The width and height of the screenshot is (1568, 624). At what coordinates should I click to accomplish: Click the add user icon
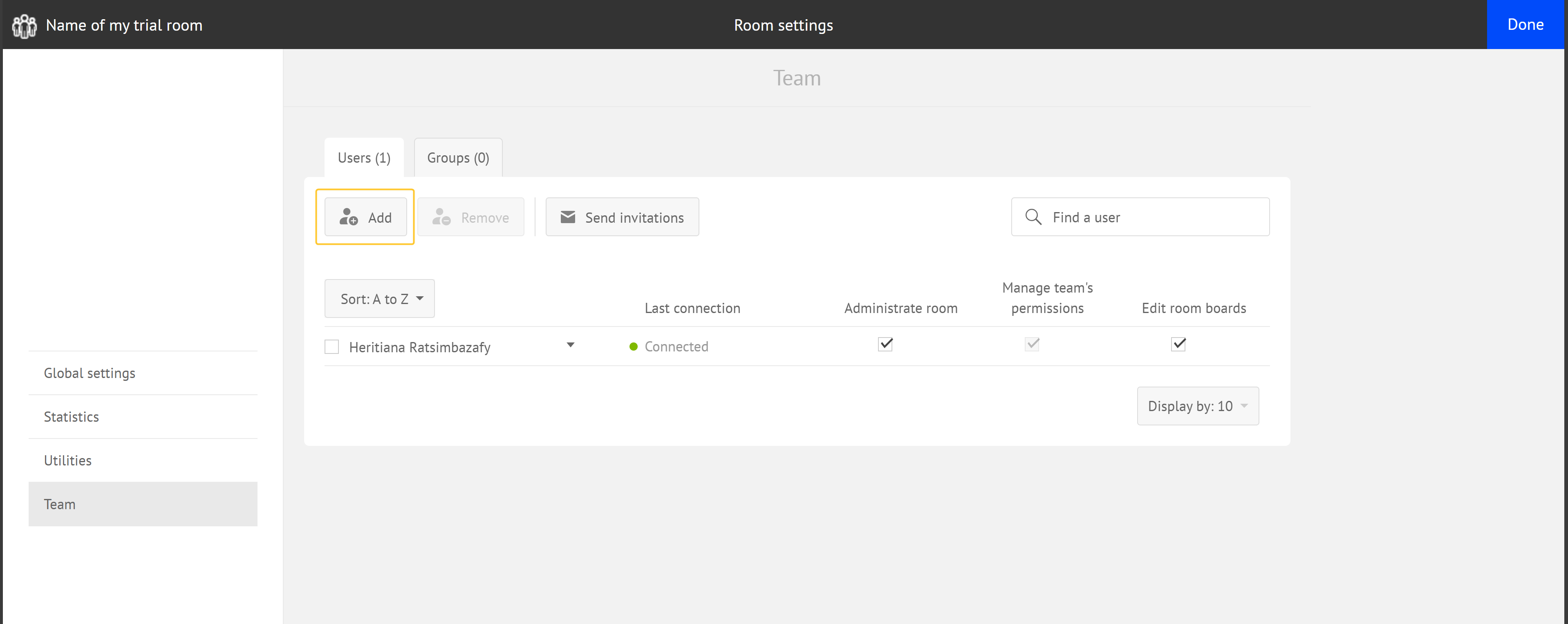349,217
